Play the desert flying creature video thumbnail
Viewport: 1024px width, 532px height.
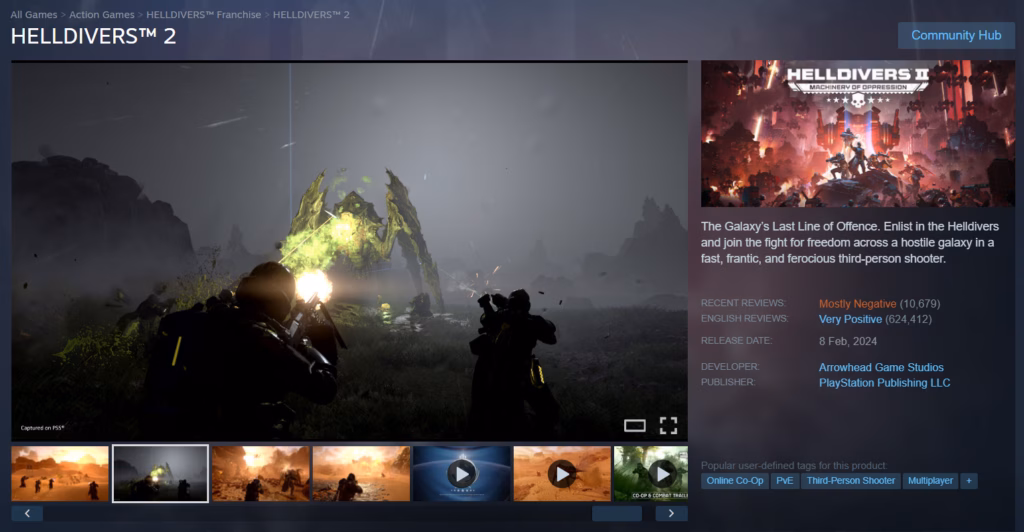562,474
